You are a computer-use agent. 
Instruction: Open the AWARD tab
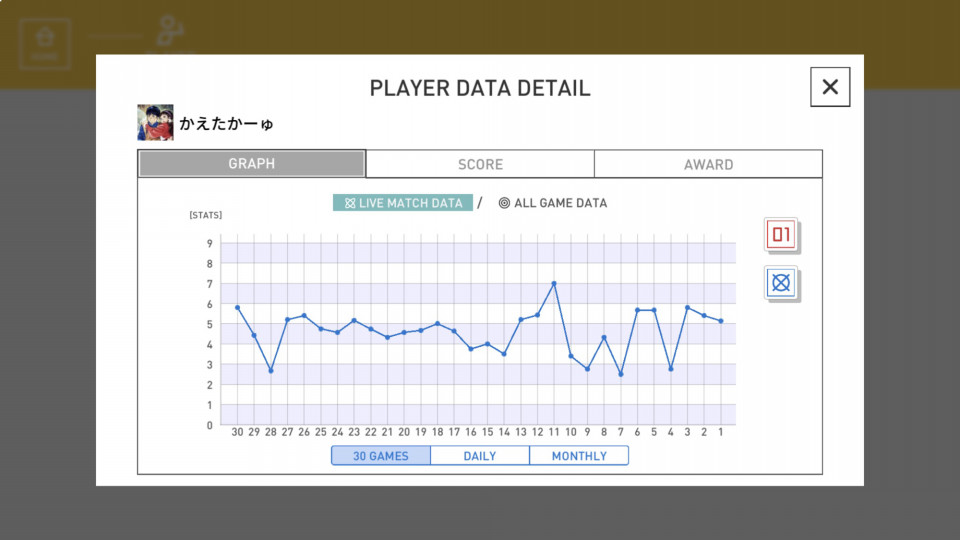(708, 164)
